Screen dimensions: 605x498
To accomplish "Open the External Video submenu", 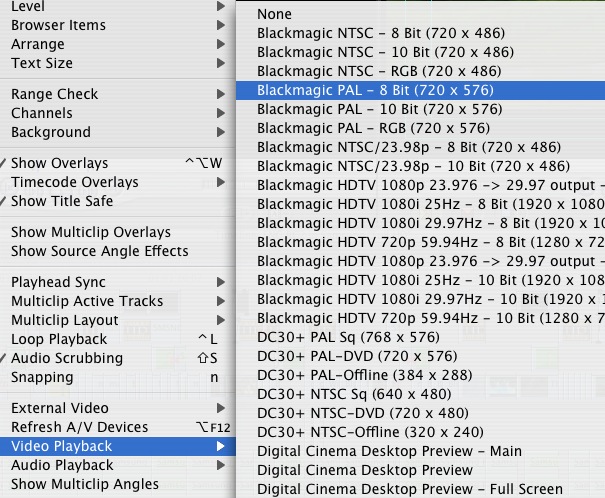I will coord(118,408).
